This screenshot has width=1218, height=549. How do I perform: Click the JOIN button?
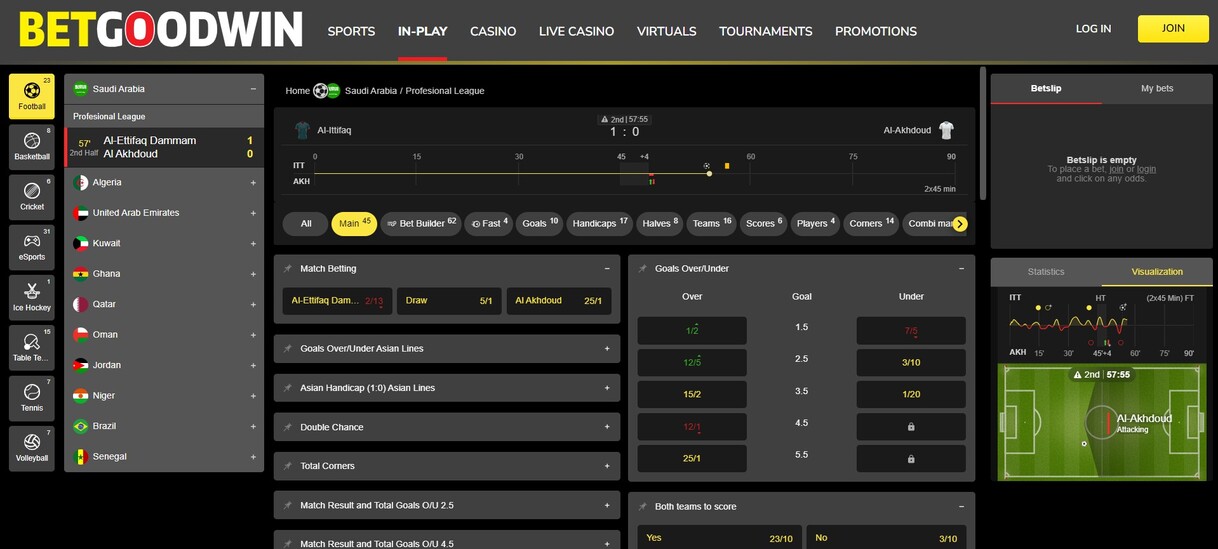[x=1173, y=29]
